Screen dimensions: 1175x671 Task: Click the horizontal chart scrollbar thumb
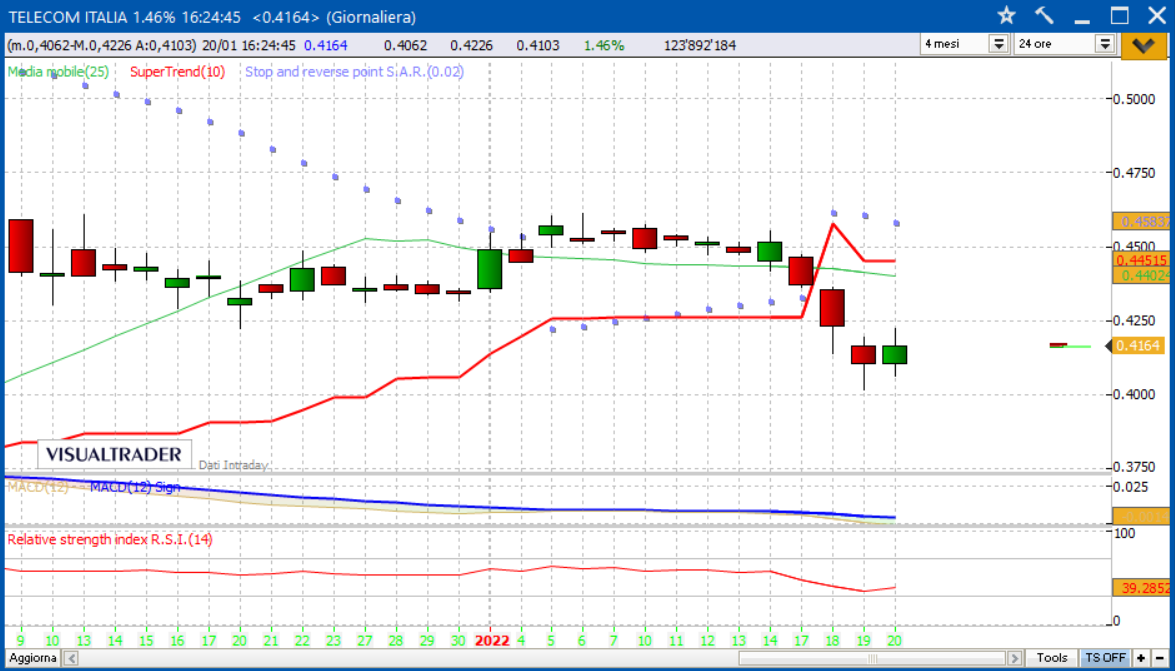872,658
